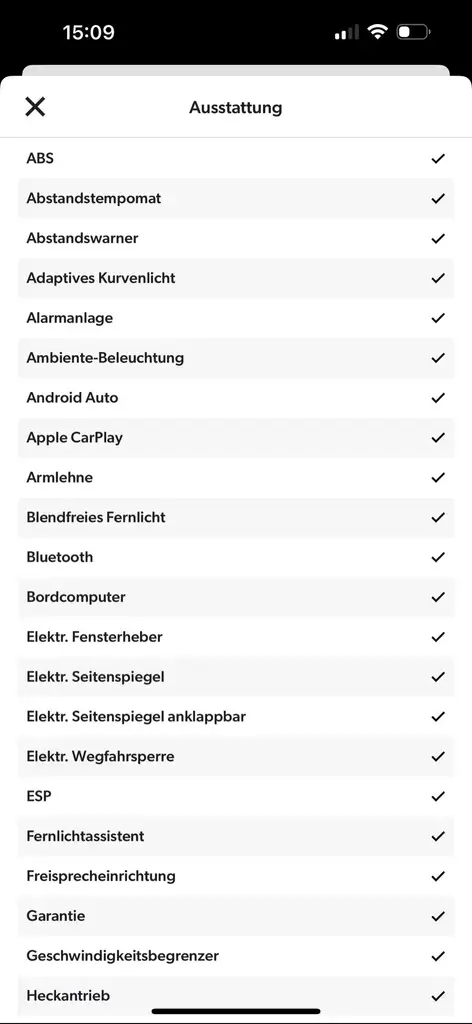Tap the checkmark beside Apple CarPlay
This screenshot has height=1024, width=472.
[438, 438]
